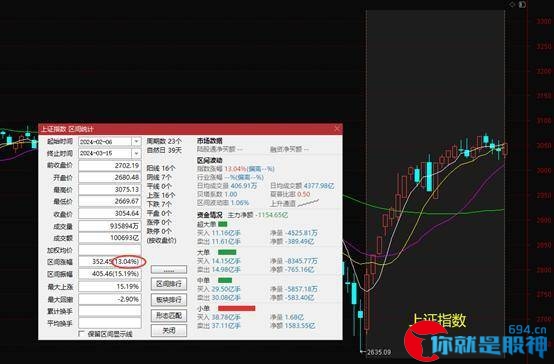Click the 加权均价 empty field
This screenshot has height=364, width=554.
click(110, 250)
